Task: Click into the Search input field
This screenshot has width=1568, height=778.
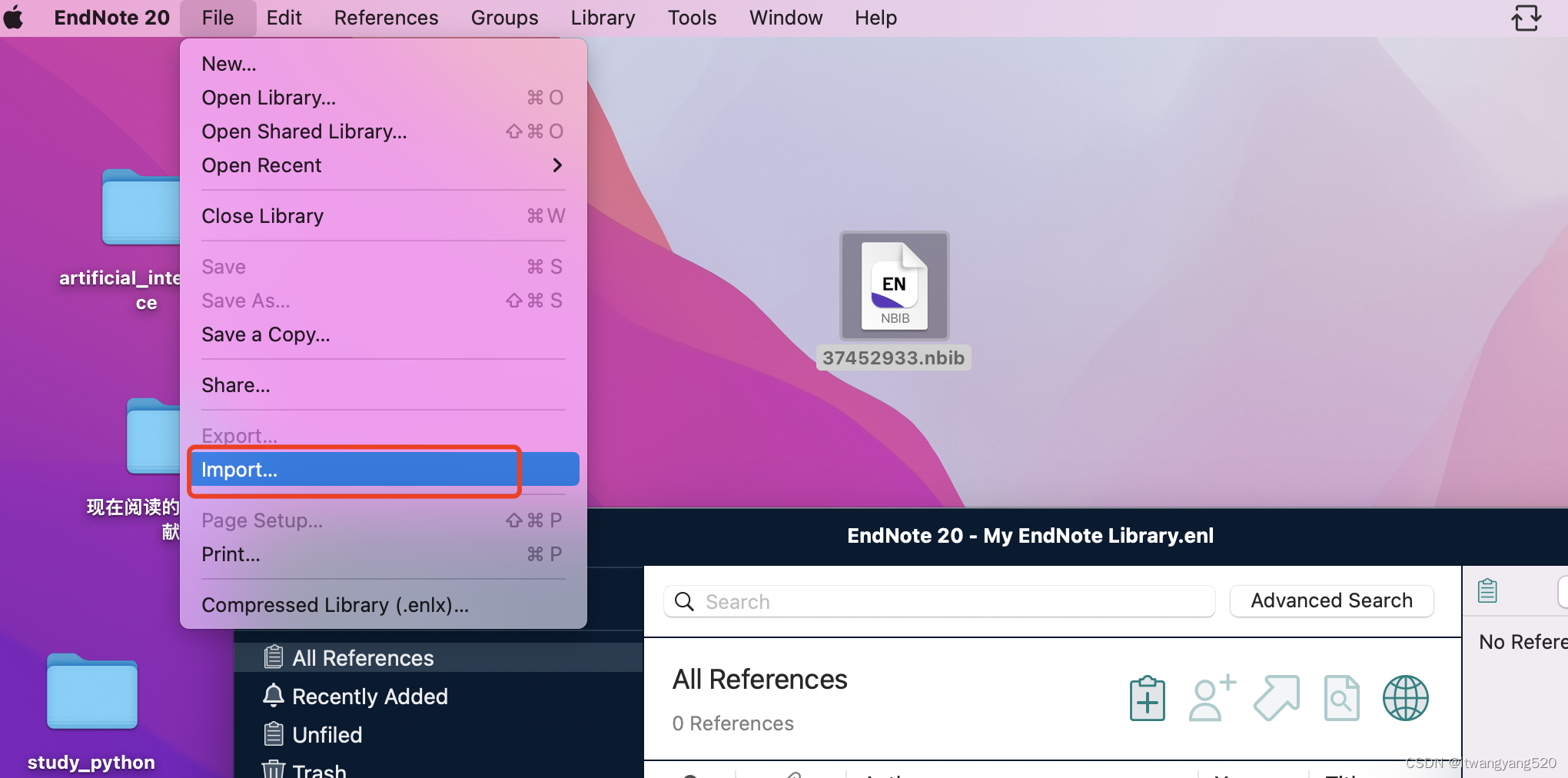Action: click(x=939, y=601)
